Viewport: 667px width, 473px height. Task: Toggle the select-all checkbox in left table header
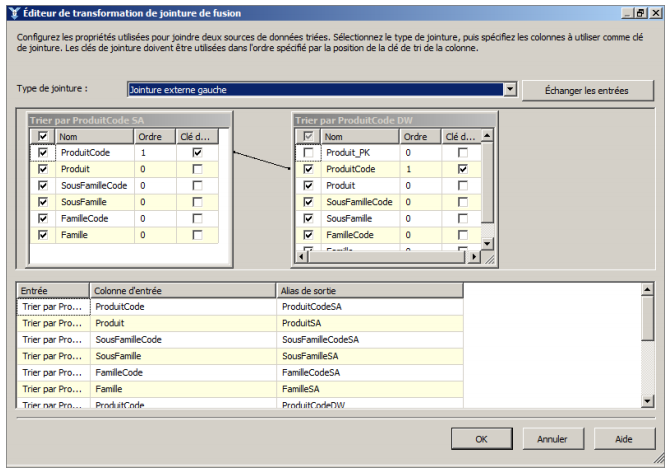pos(42,137)
